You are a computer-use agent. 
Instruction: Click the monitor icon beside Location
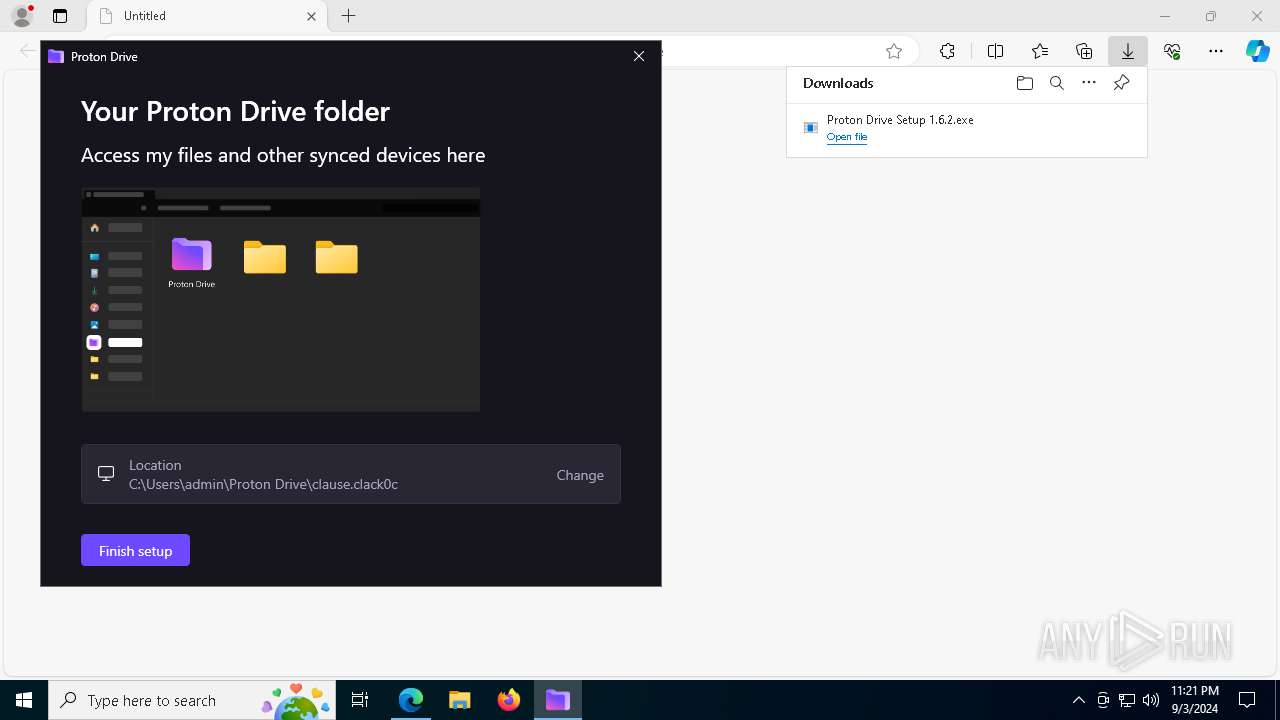click(x=106, y=474)
